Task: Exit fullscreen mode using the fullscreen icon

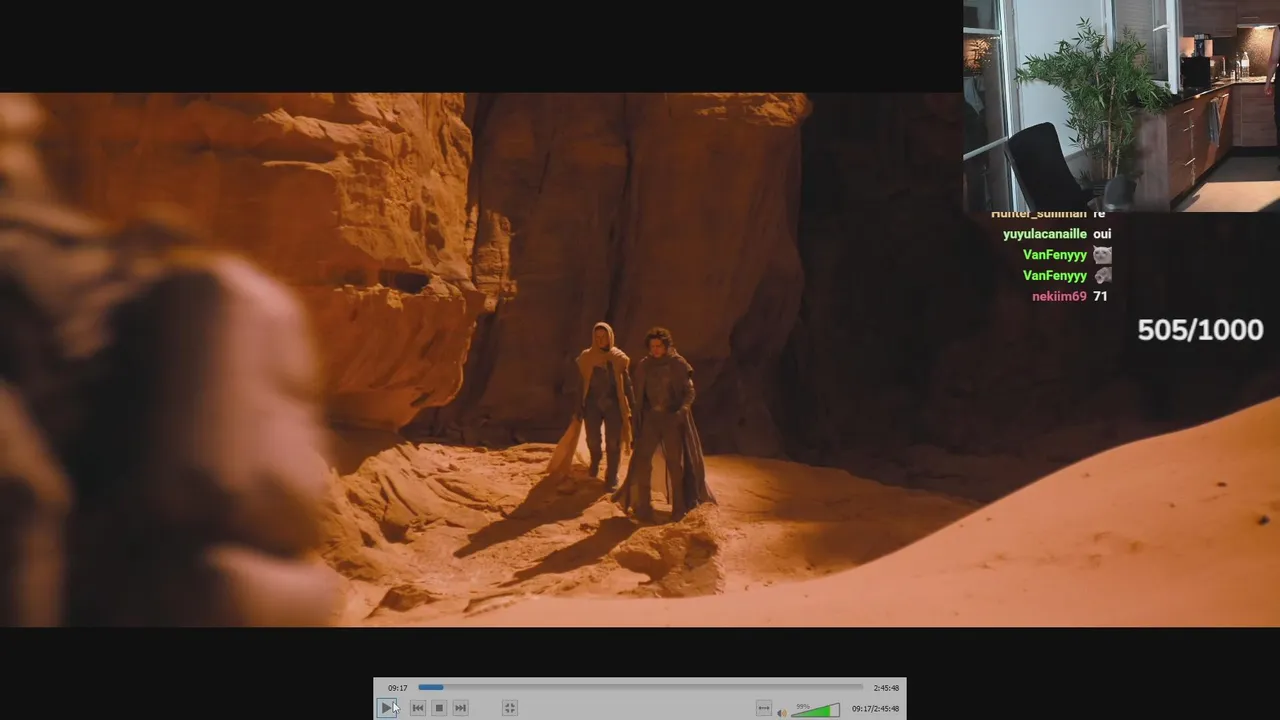Action: pyautogui.click(x=509, y=708)
